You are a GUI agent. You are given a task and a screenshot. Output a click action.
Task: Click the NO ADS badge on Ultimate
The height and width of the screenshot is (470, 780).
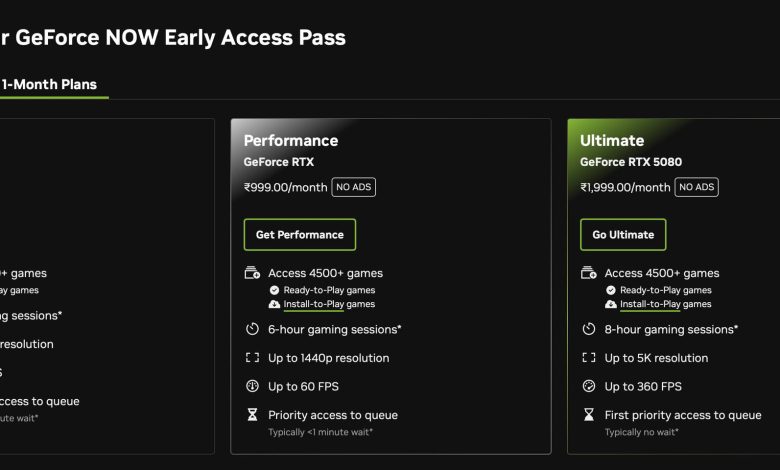coord(696,187)
